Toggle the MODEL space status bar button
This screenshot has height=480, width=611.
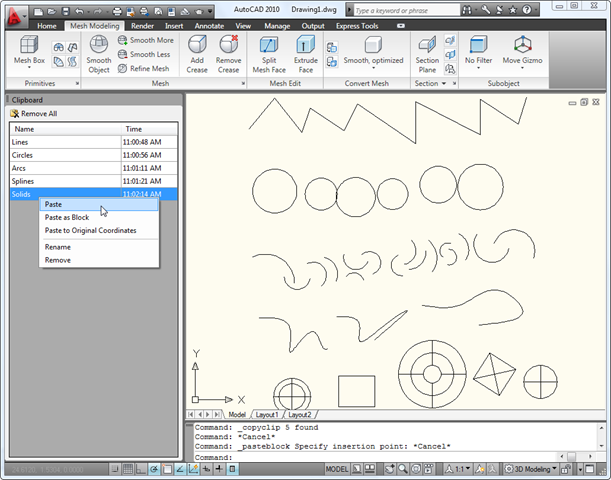[x=337, y=469]
